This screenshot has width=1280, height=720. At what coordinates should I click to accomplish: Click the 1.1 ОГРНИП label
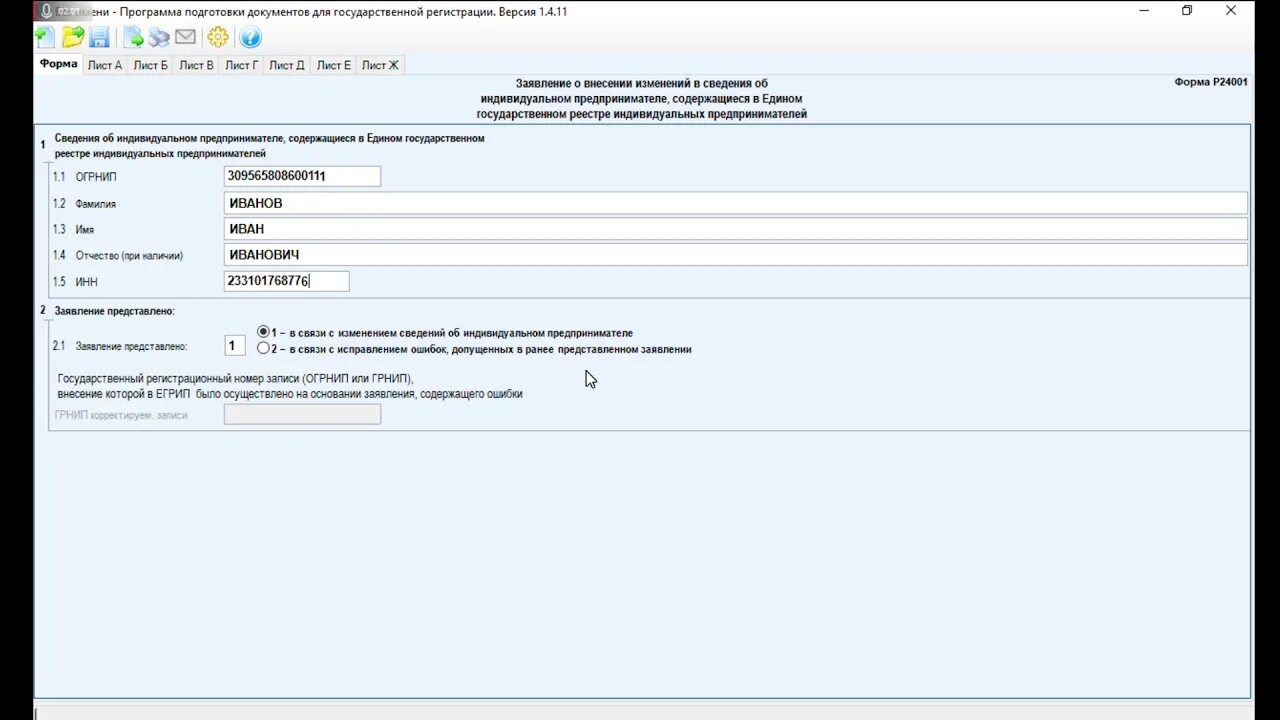(85, 177)
